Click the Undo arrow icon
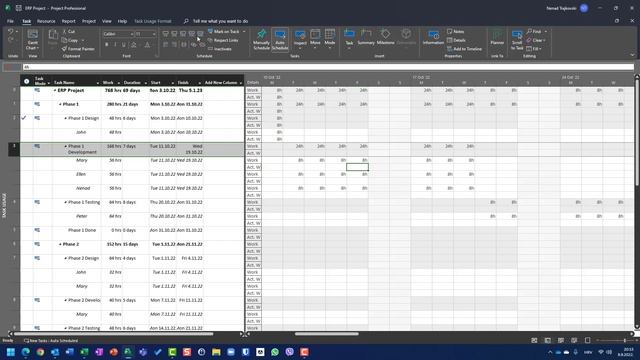The image size is (640, 360). pos(11,31)
